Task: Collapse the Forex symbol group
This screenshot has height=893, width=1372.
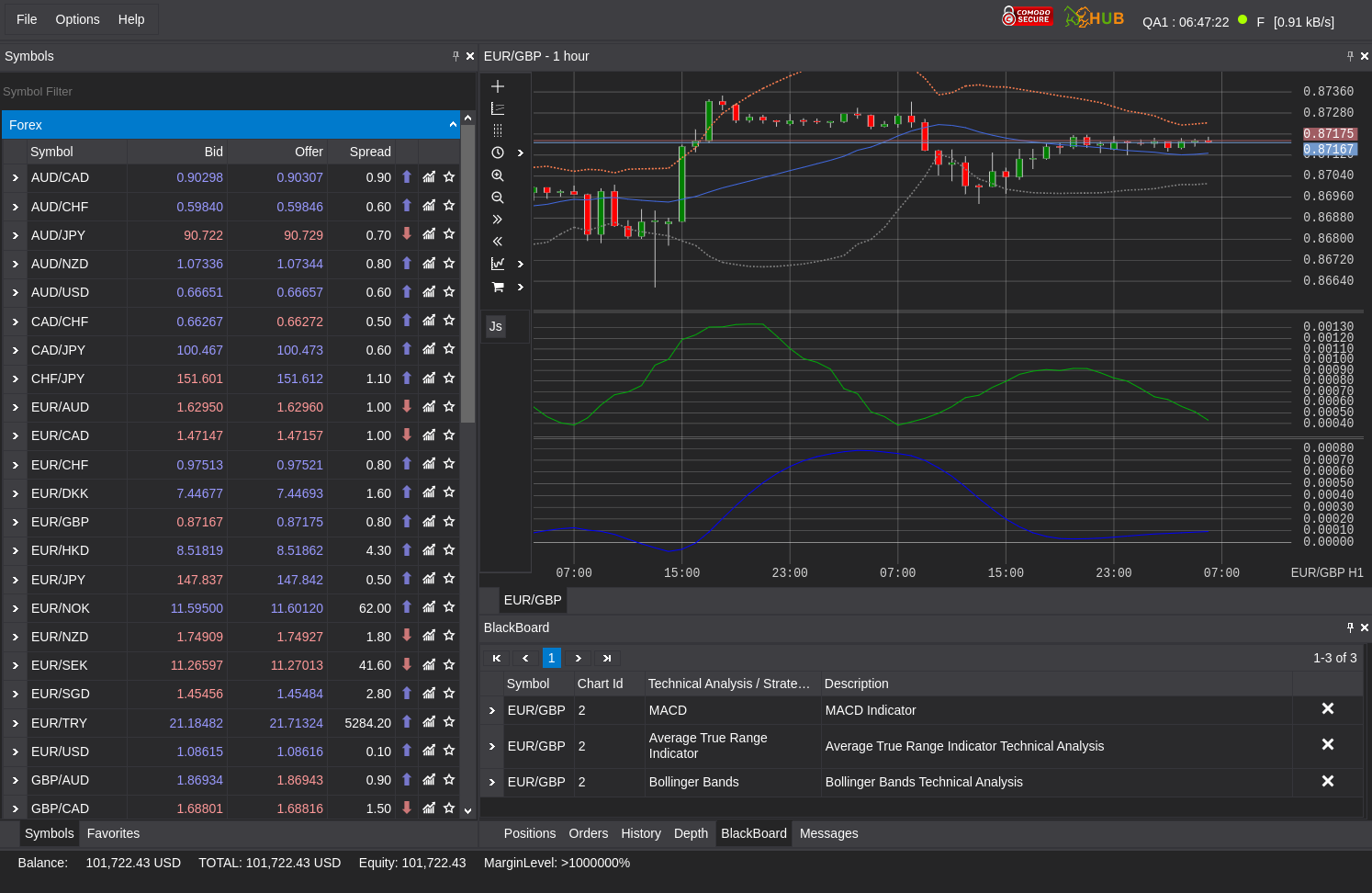Action: [x=453, y=125]
